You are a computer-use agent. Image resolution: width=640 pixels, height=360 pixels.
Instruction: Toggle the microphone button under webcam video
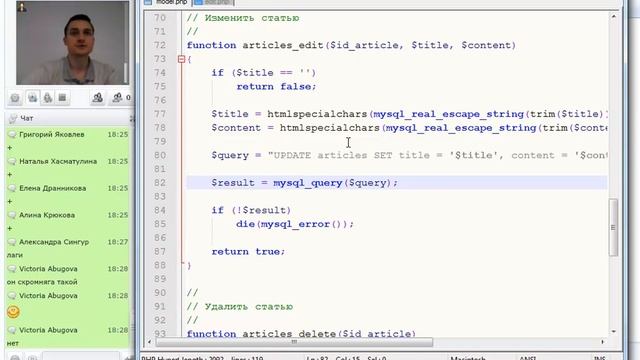pyautogui.click(x=48, y=98)
